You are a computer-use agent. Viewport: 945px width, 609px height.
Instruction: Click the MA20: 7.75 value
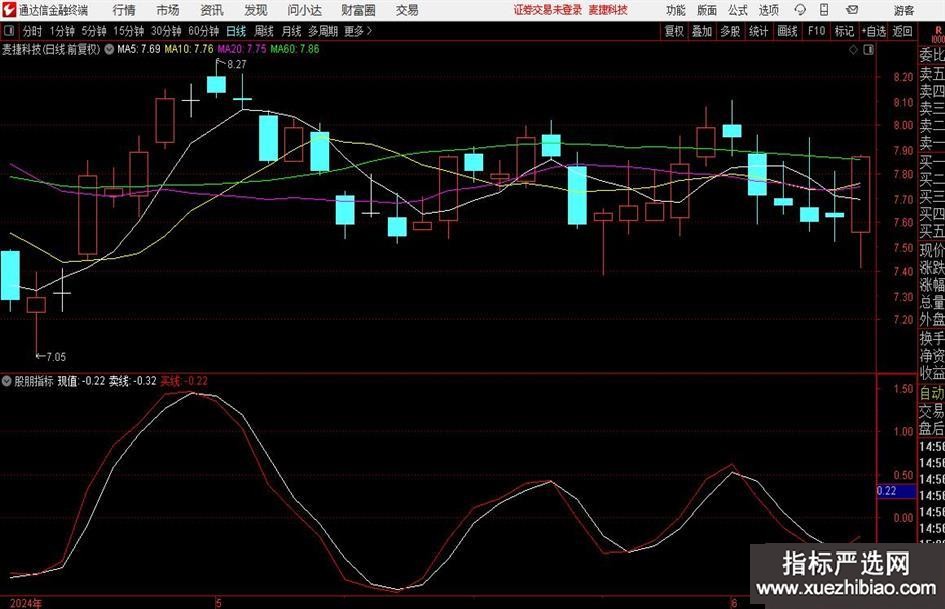click(242, 49)
